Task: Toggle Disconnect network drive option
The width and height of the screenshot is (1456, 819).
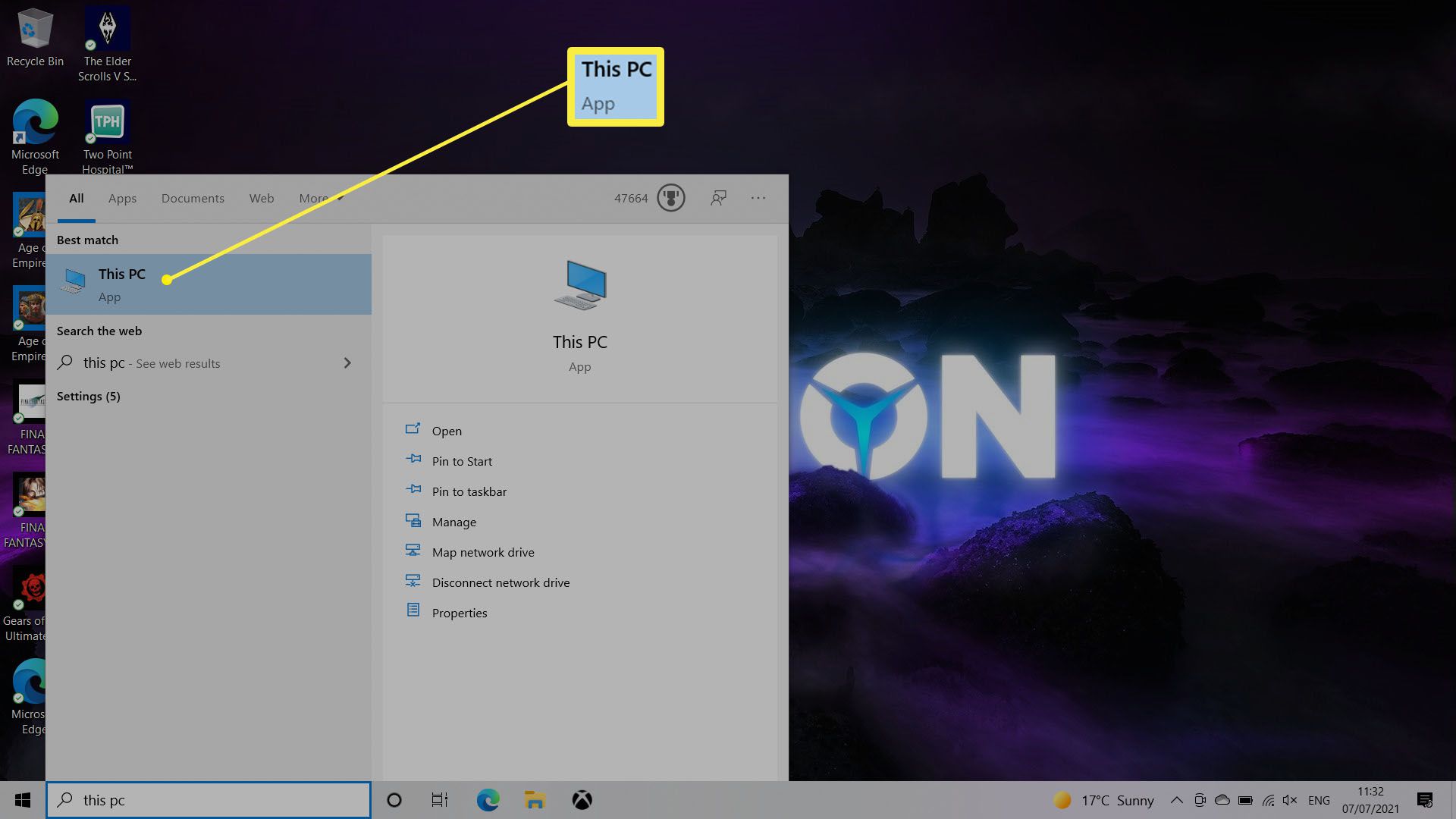Action: click(500, 582)
